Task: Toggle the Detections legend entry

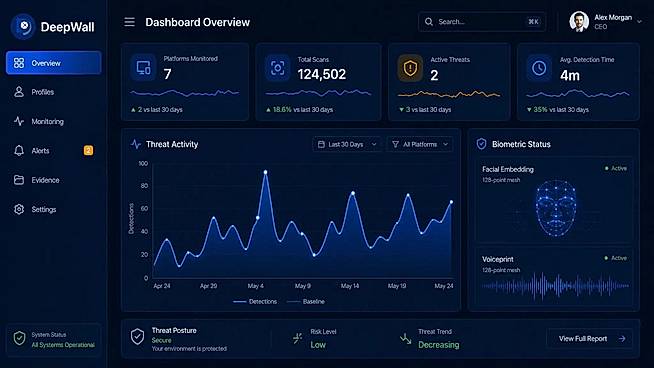Action: 255,301
